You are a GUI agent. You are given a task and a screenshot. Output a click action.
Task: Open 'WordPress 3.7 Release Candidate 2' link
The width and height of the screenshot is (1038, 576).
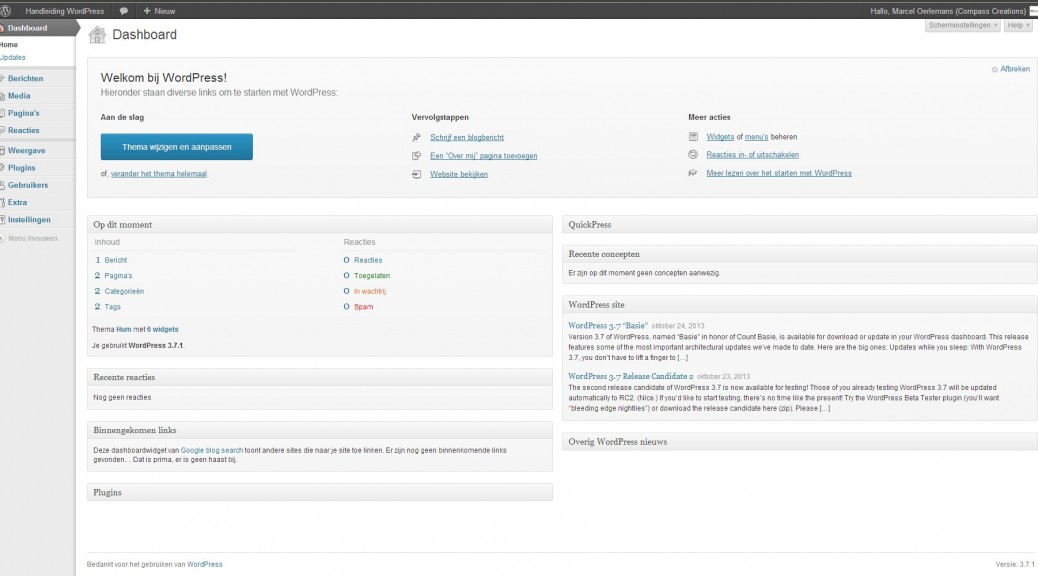pos(630,376)
